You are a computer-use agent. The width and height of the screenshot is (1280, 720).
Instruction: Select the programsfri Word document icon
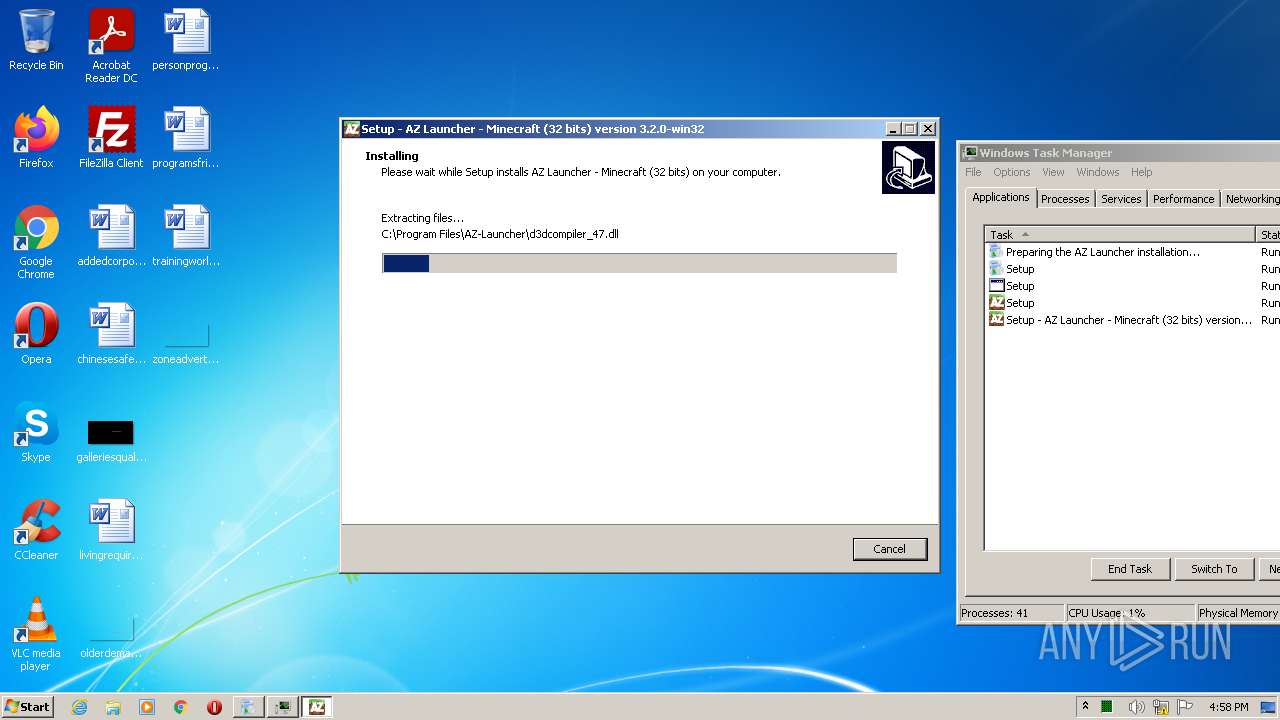(186, 138)
